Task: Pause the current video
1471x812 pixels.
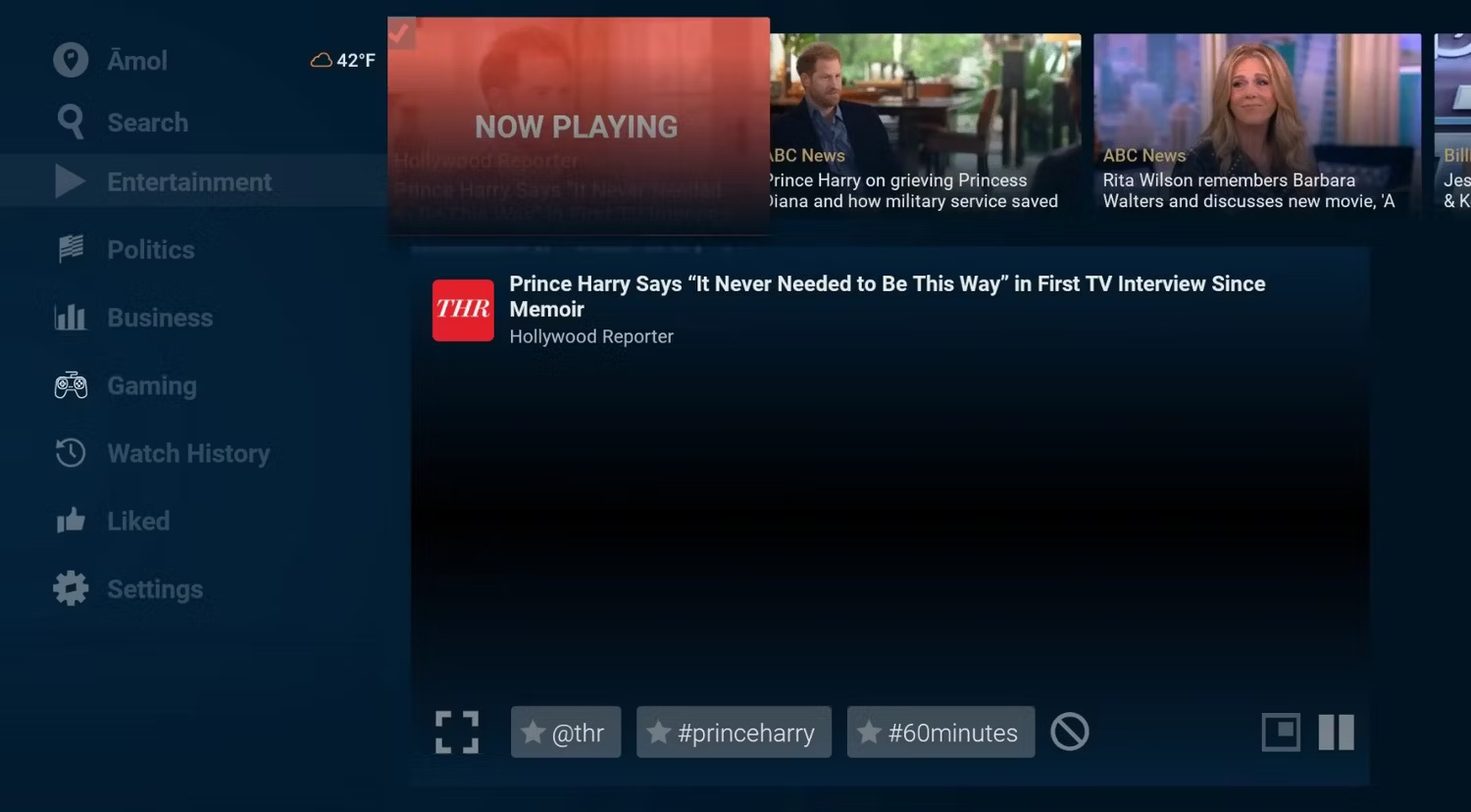Action: coord(1337,732)
